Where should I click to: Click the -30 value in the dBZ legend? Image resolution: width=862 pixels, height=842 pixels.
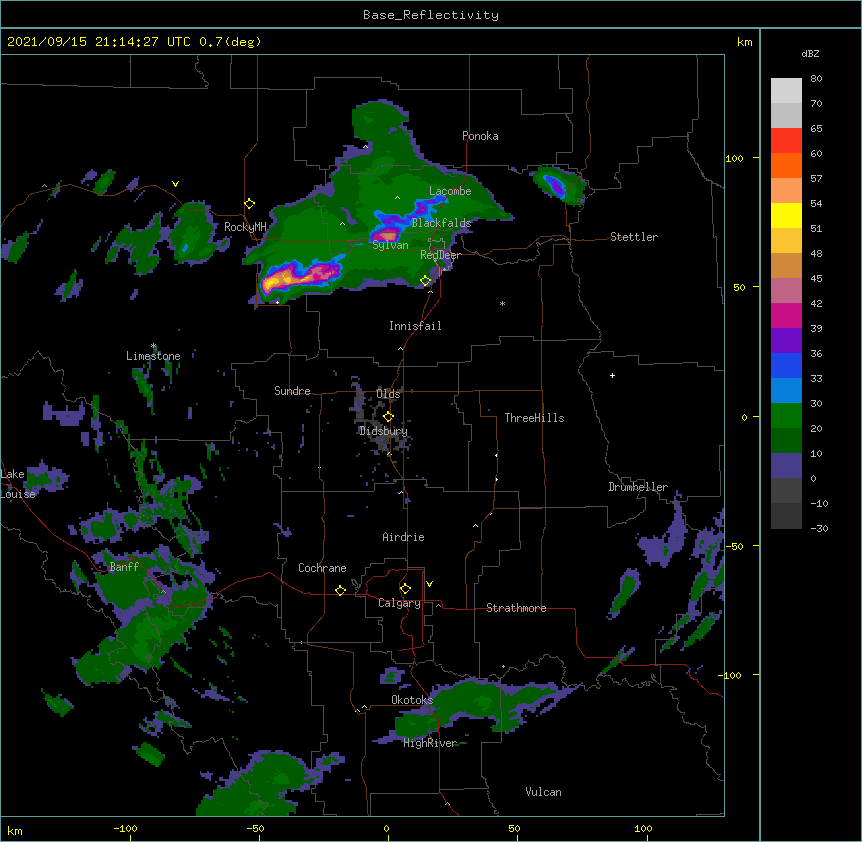(819, 528)
